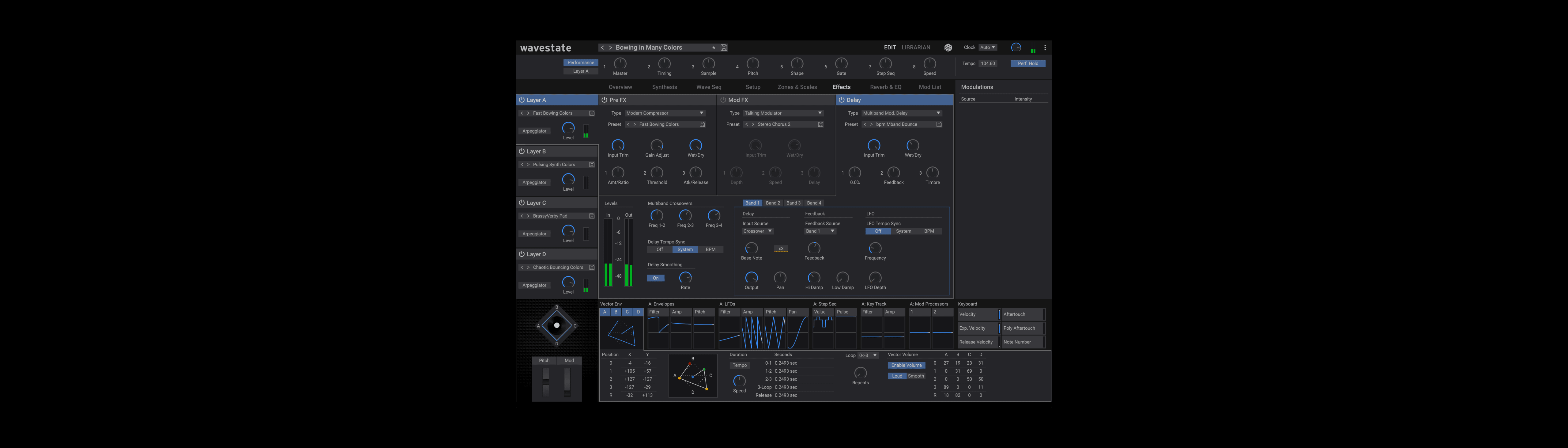The image size is (1568, 448).
Task: Click Layer A Arpeggiator button
Action: pyautogui.click(x=534, y=131)
